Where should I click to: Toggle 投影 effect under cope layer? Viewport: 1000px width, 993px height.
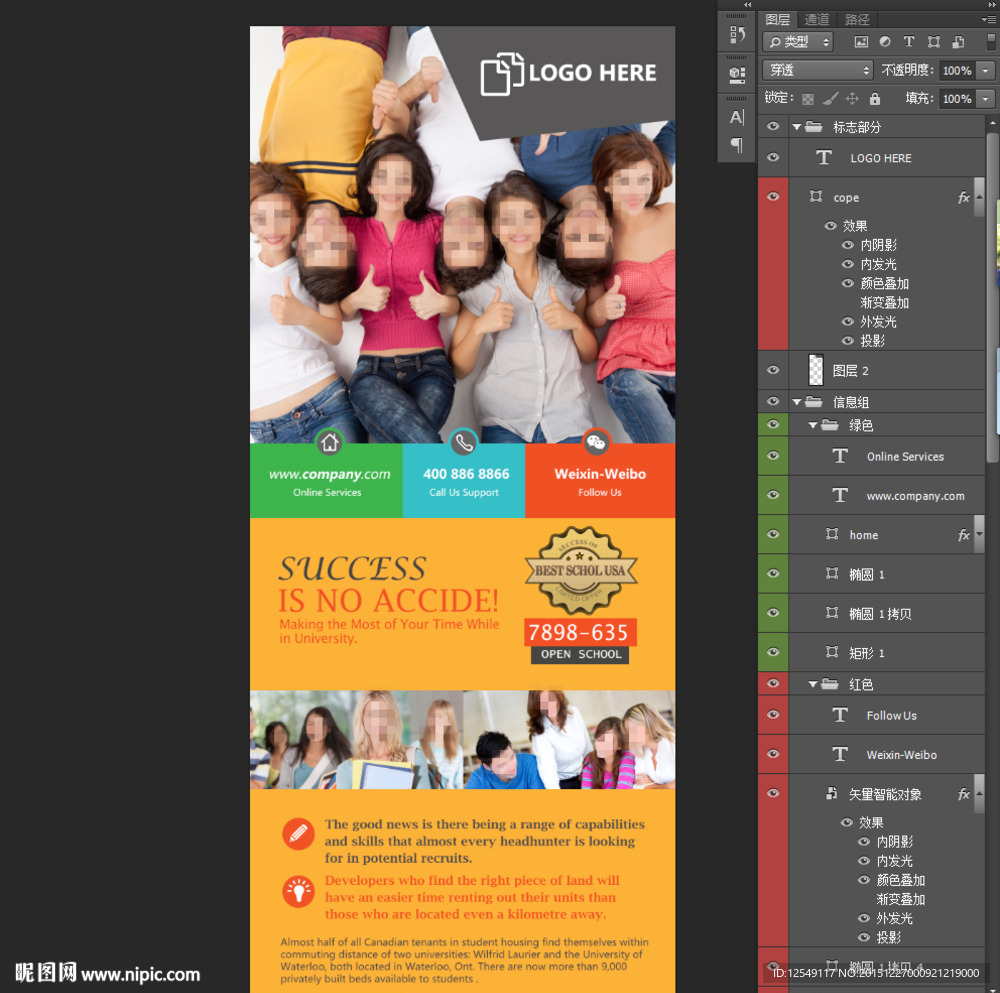coord(848,341)
